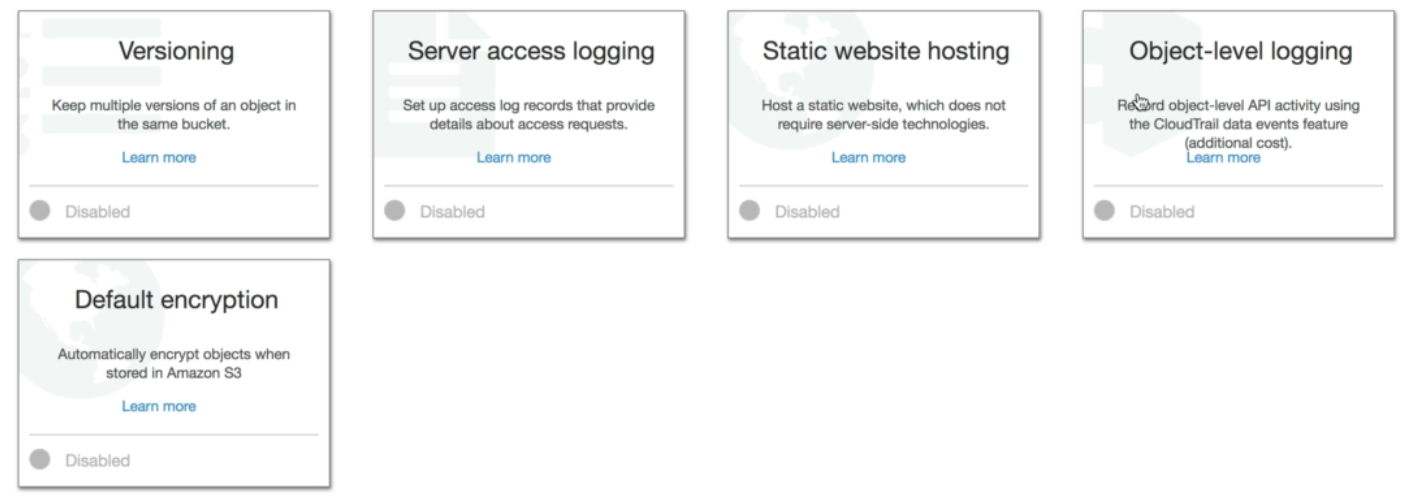Image resolution: width=1406 pixels, height=504 pixels.
Task: Click the Object-level logging status circle
Action: pyautogui.click(x=1104, y=211)
